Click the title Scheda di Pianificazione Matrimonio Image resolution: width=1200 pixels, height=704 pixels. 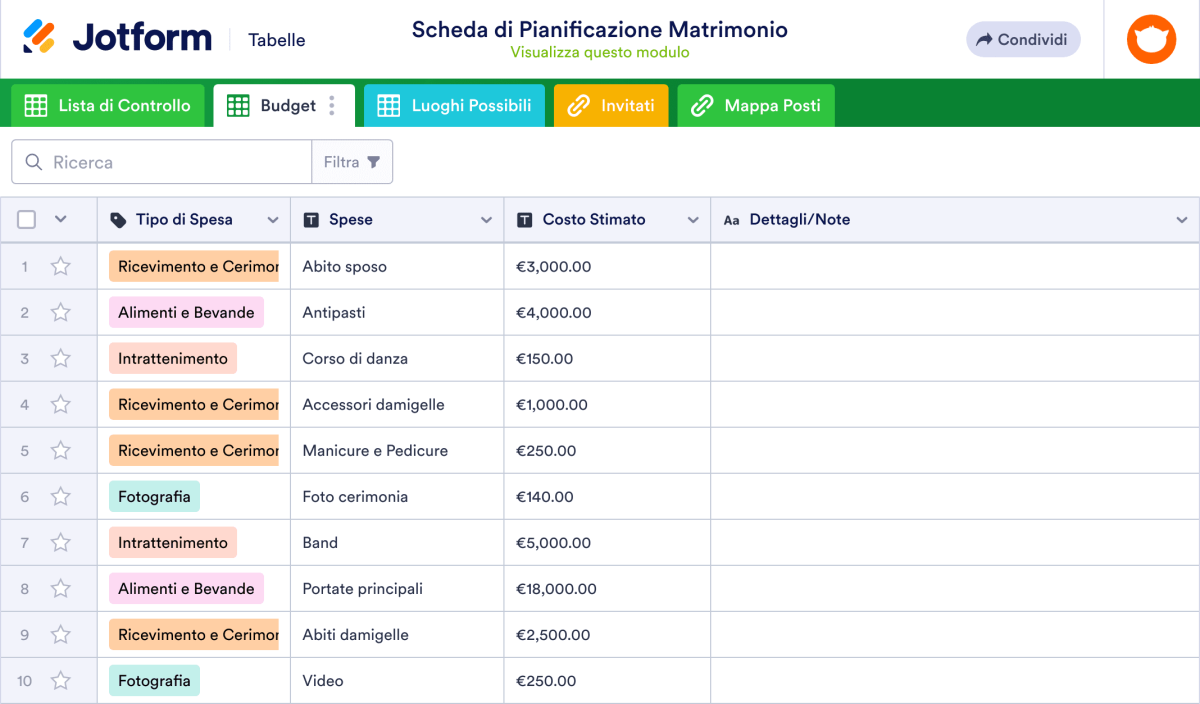[600, 29]
